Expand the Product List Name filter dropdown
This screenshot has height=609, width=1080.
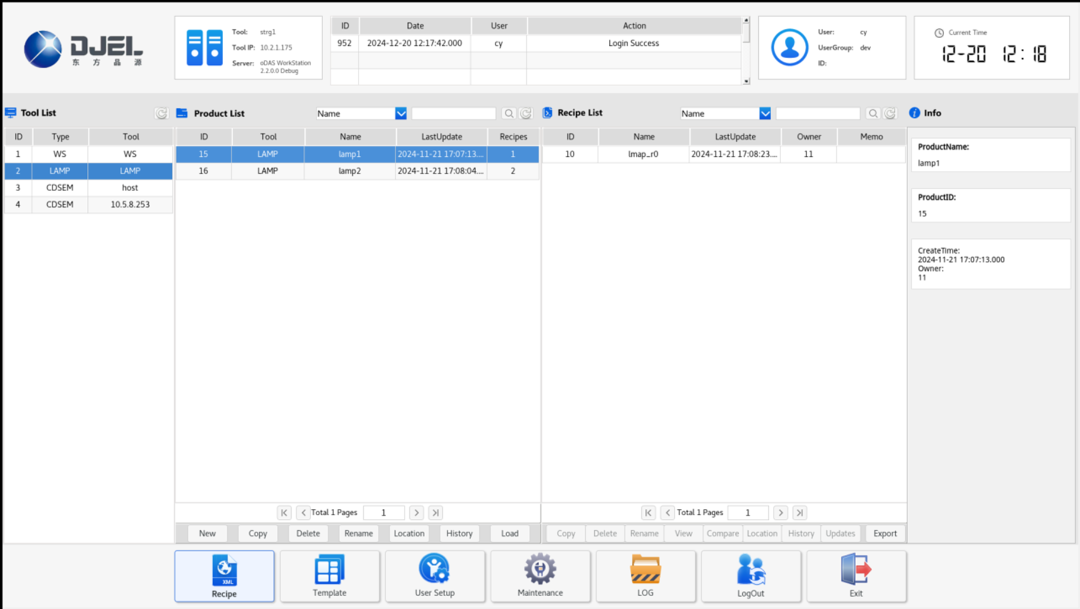pos(401,114)
